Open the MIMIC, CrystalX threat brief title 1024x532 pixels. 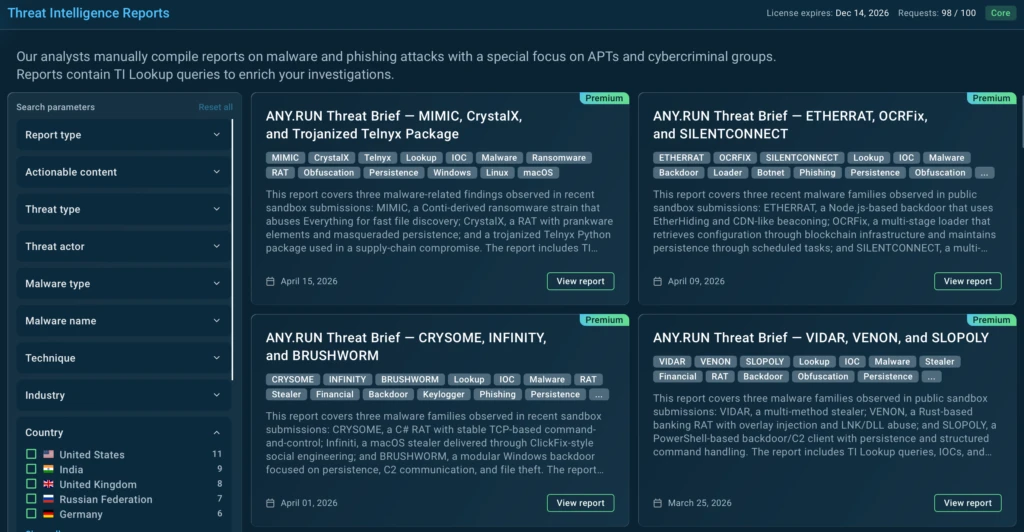394,125
